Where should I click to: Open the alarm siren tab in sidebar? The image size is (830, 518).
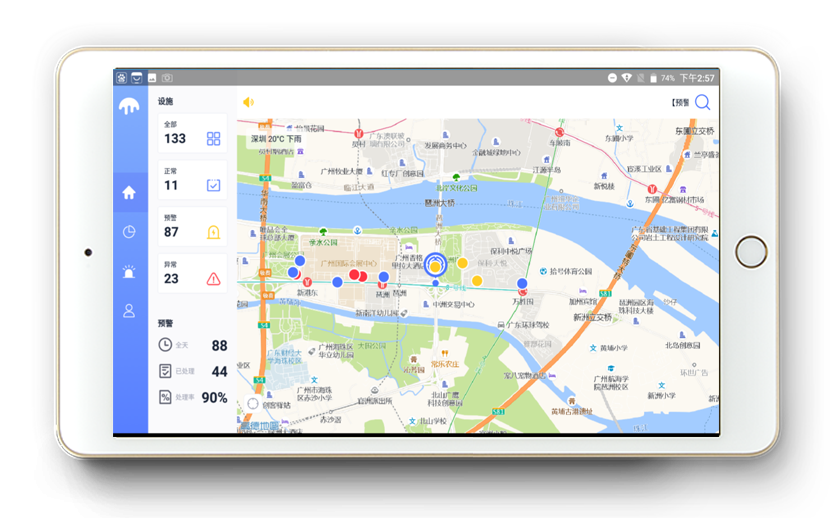129,272
